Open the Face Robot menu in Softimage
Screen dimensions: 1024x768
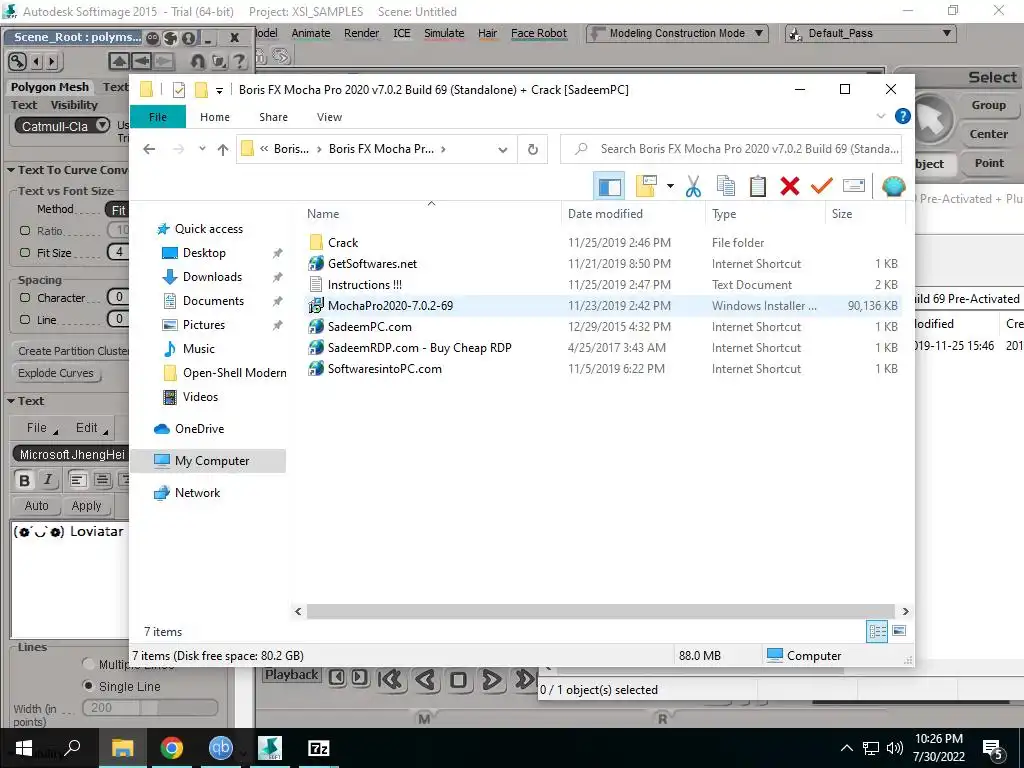tap(539, 33)
